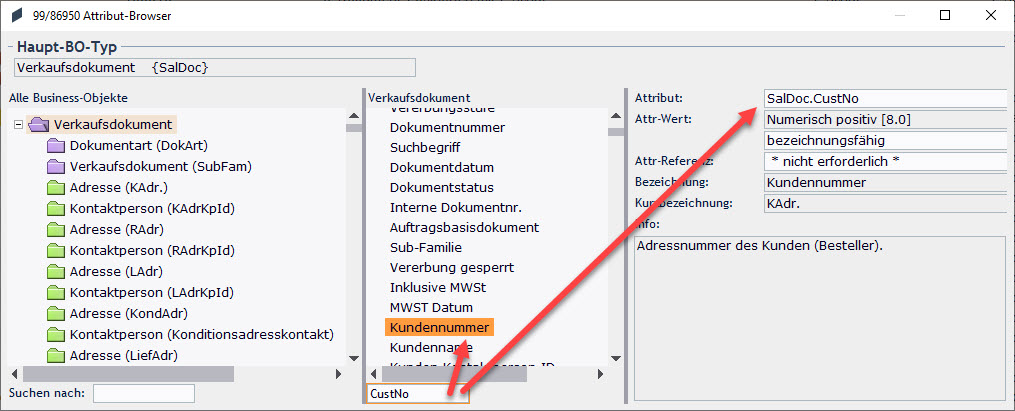Click the Bezeichnung Kundennummer field
The image size is (1015, 411).
885,182
